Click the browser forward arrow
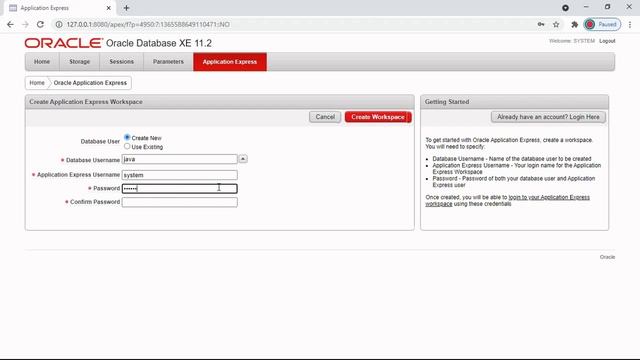640x360 pixels. click(25, 24)
